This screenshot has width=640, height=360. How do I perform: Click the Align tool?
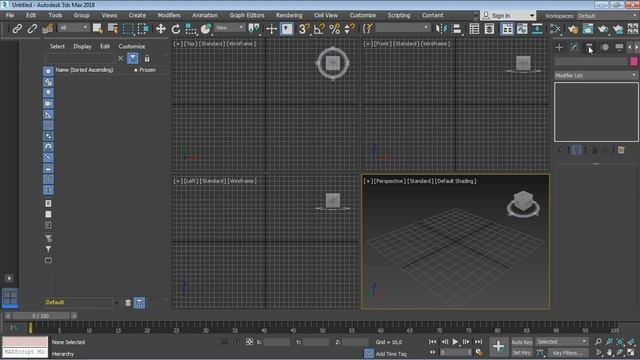[457, 29]
